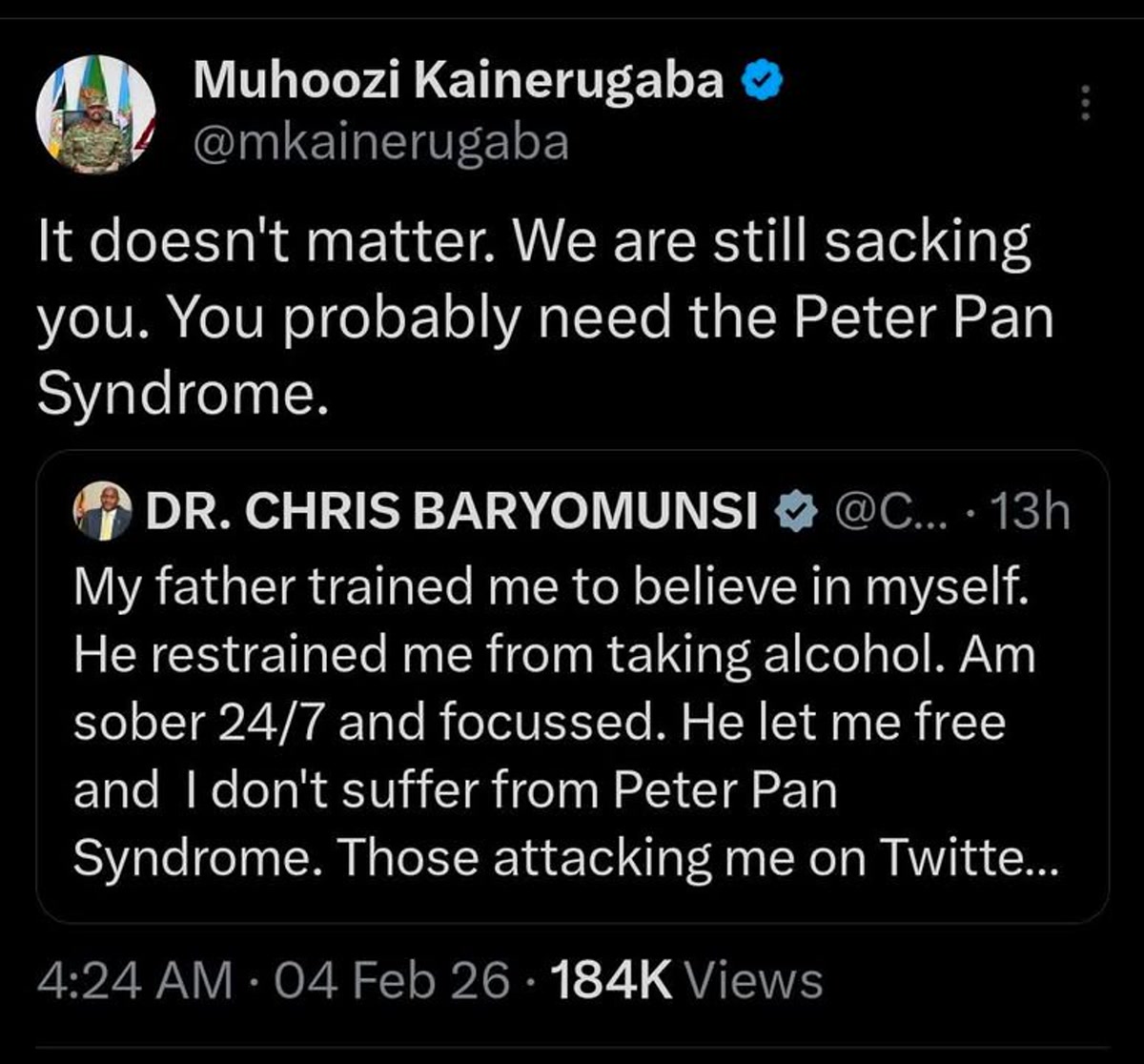Click the 4:24 AM post time

click(x=133, y=980)
